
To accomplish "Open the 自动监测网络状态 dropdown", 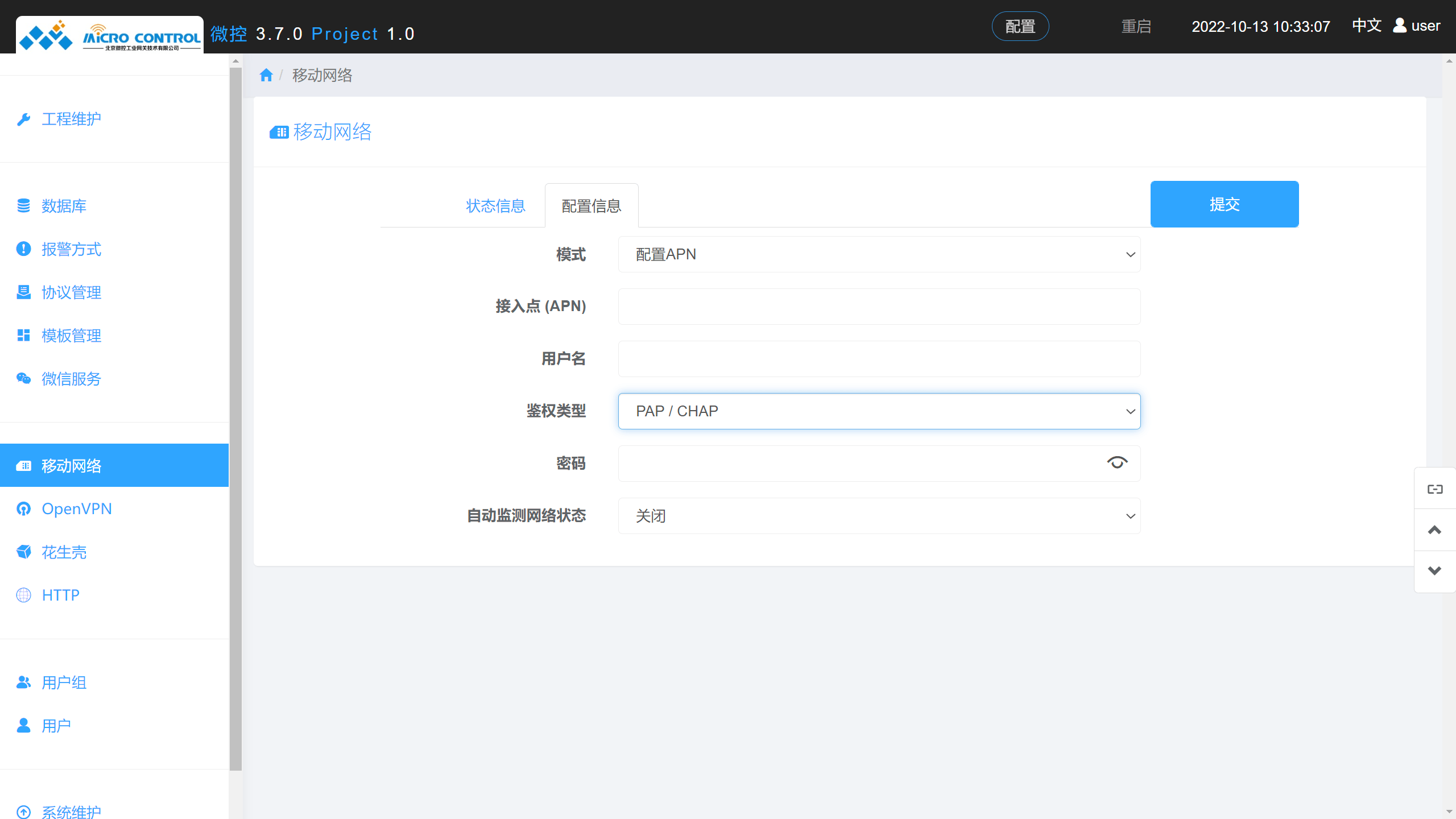I will [x=879, y=515].
